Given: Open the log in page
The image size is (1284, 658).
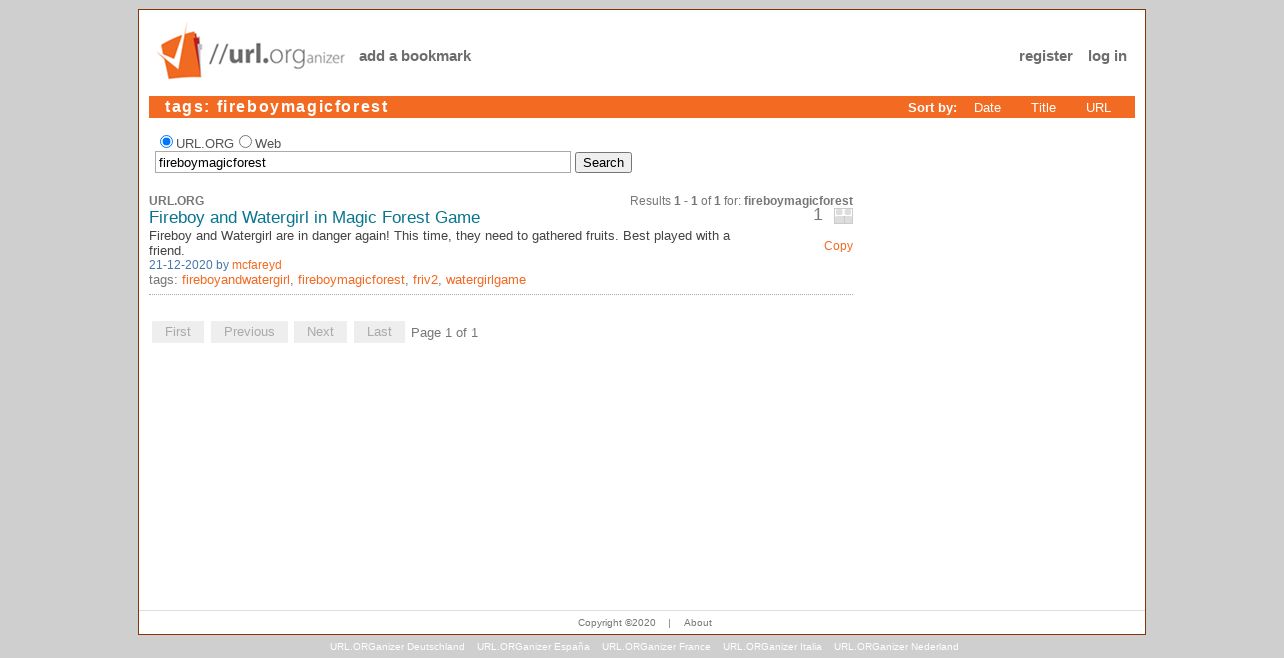Looking at the screenshot, I should [x=1107, y=56].
